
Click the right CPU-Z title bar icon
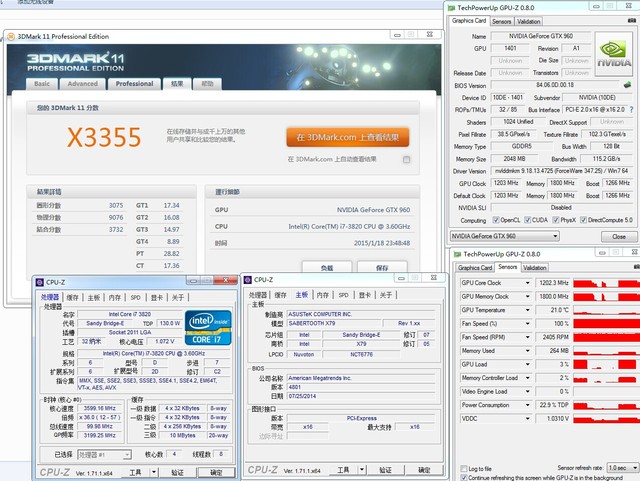(x=248, y=280)
